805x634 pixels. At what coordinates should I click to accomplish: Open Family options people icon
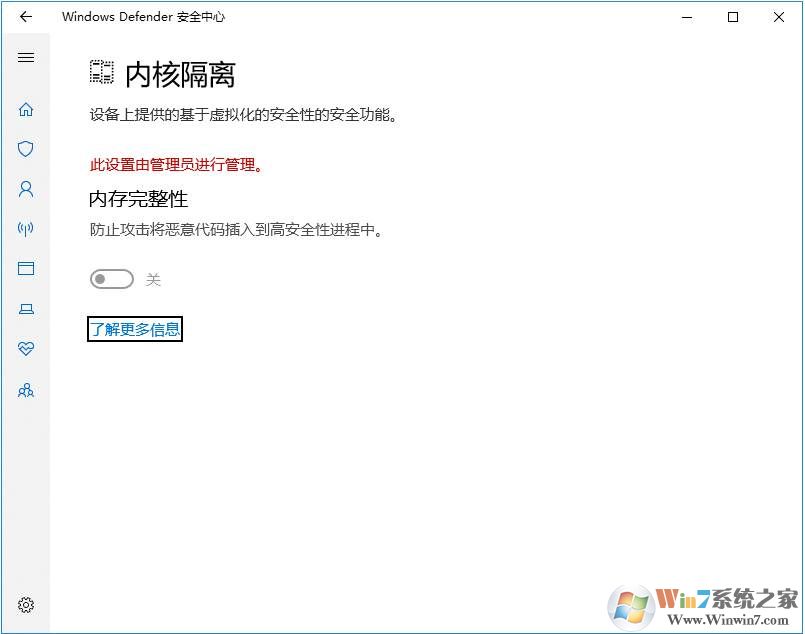point(26,391)
